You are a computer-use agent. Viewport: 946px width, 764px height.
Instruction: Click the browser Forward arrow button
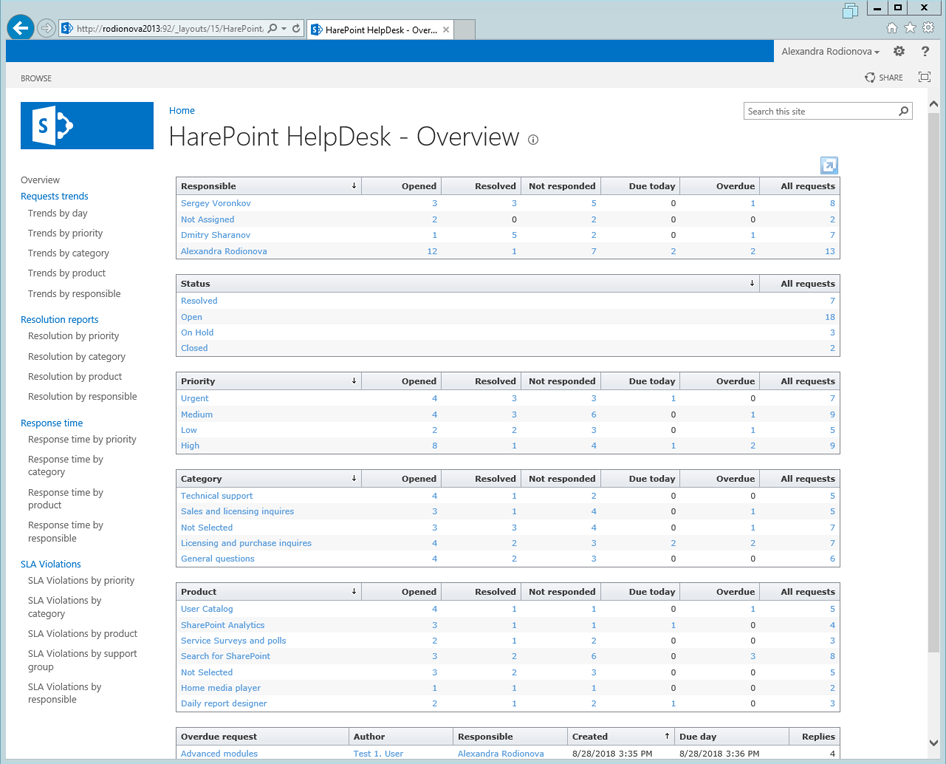point(46,28)
